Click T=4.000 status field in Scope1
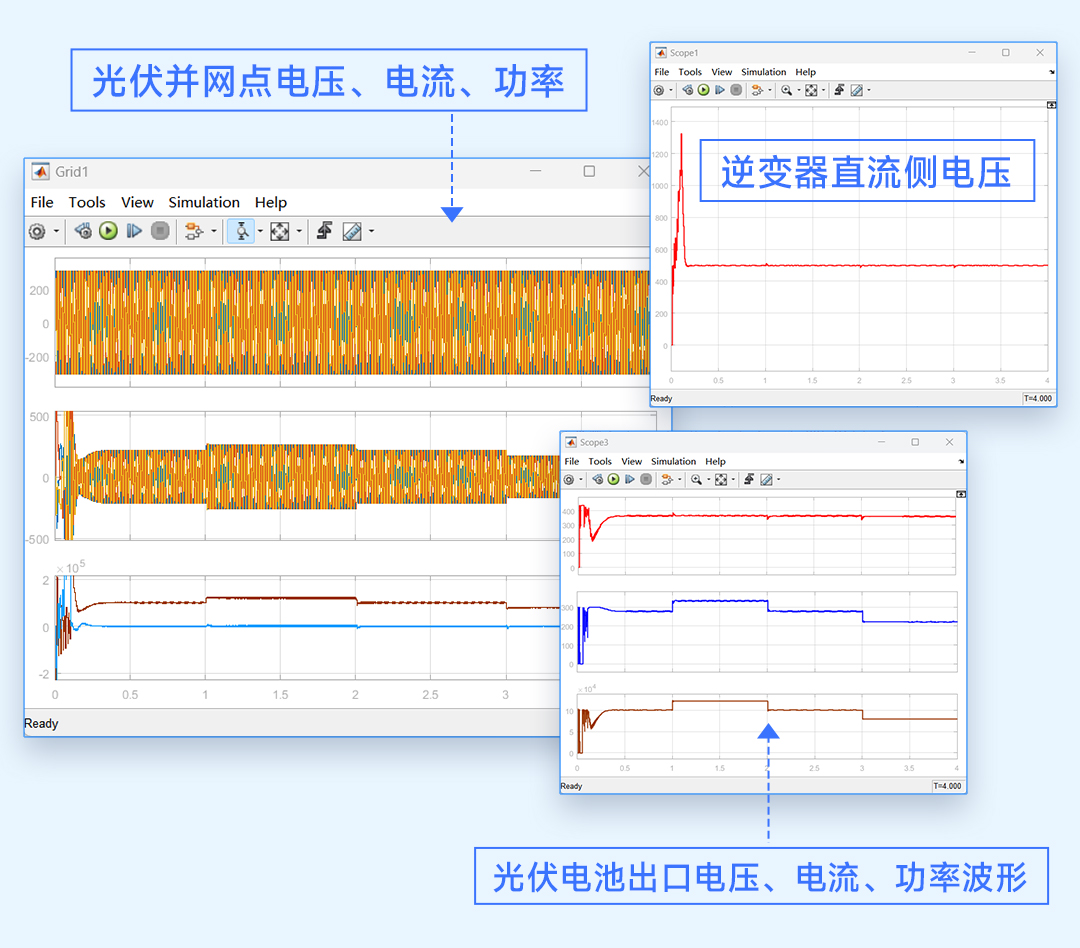Screen dimensions: 1080x948 click(x=1038, y=398)
